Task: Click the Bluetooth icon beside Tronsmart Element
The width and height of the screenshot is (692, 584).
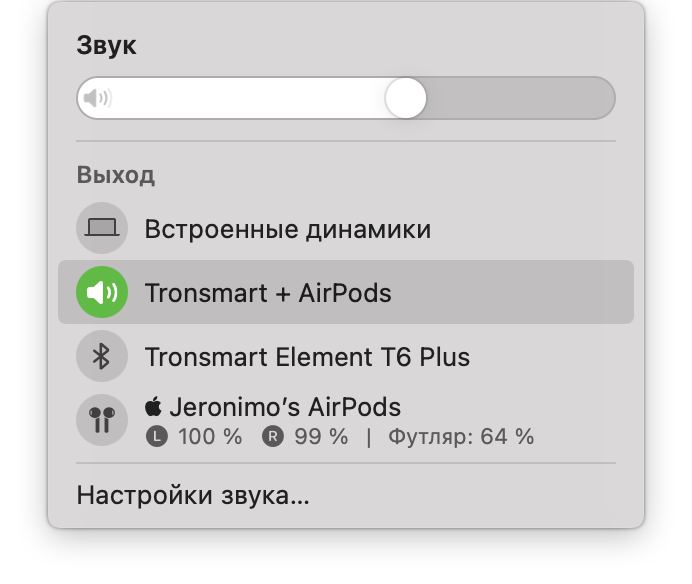Action: pos(102,357)
